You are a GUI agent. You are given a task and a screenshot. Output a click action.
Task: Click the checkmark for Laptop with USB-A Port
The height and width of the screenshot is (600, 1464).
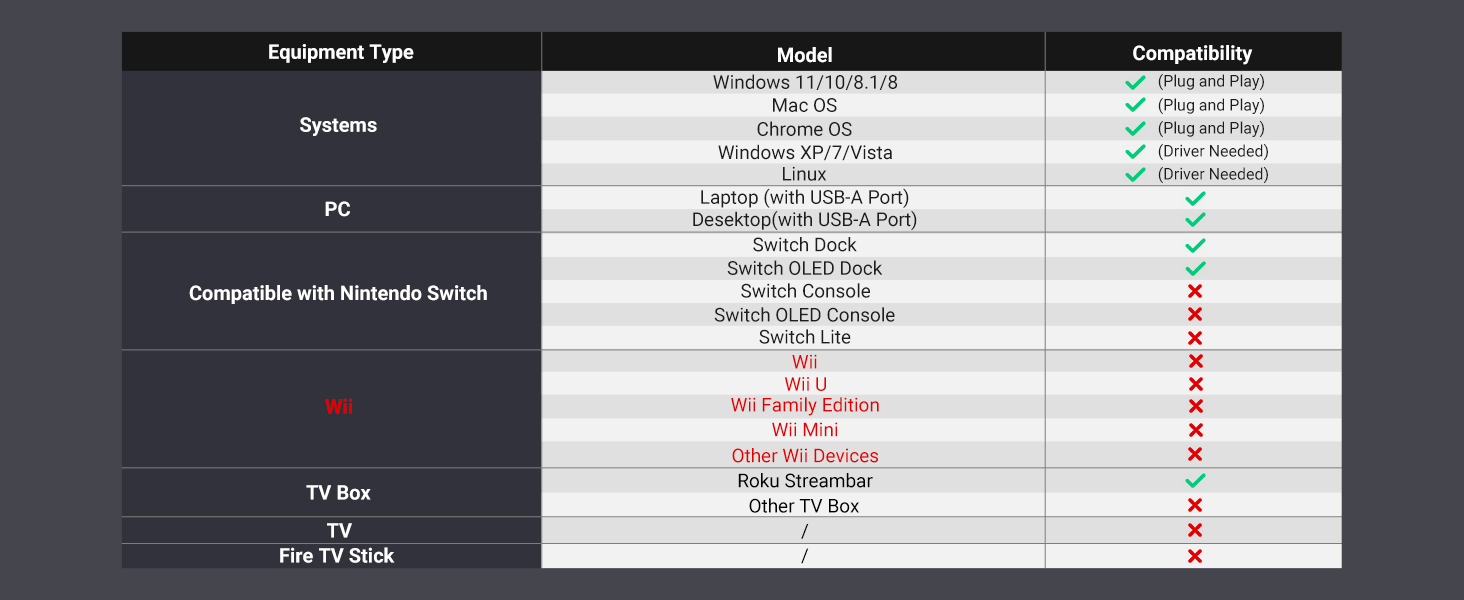click(x=1194, y=199)
